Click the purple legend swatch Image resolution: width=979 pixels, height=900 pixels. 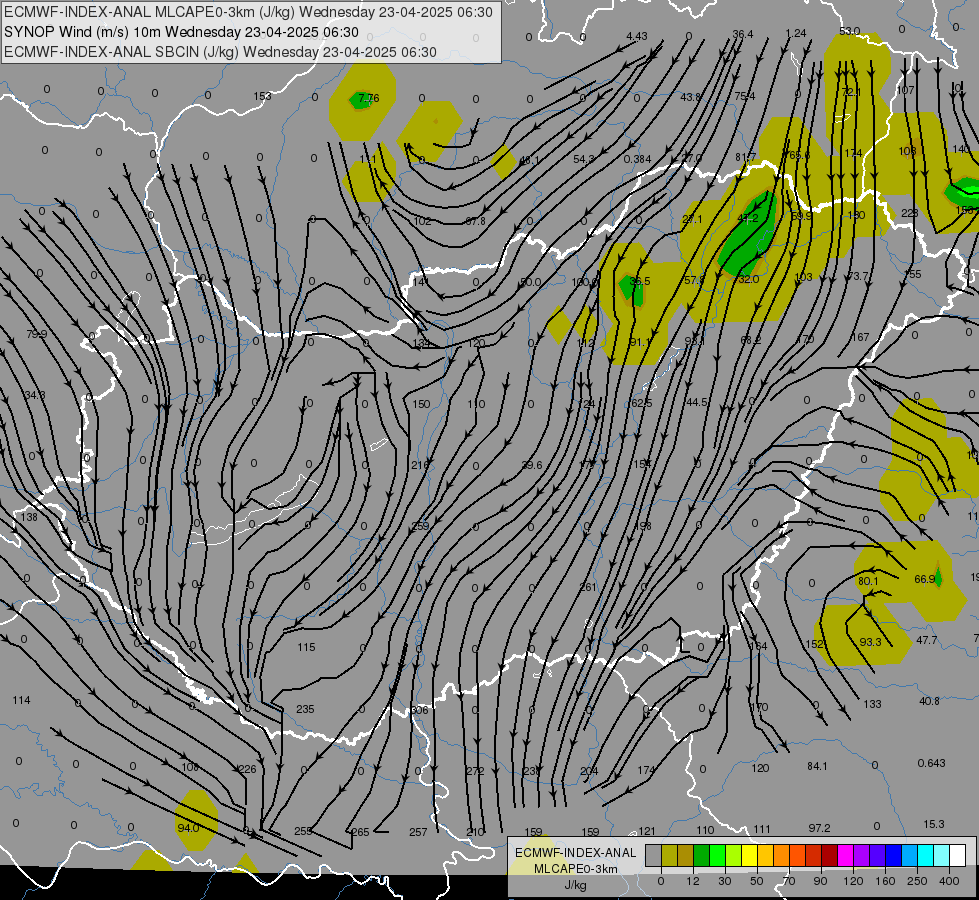862,856
